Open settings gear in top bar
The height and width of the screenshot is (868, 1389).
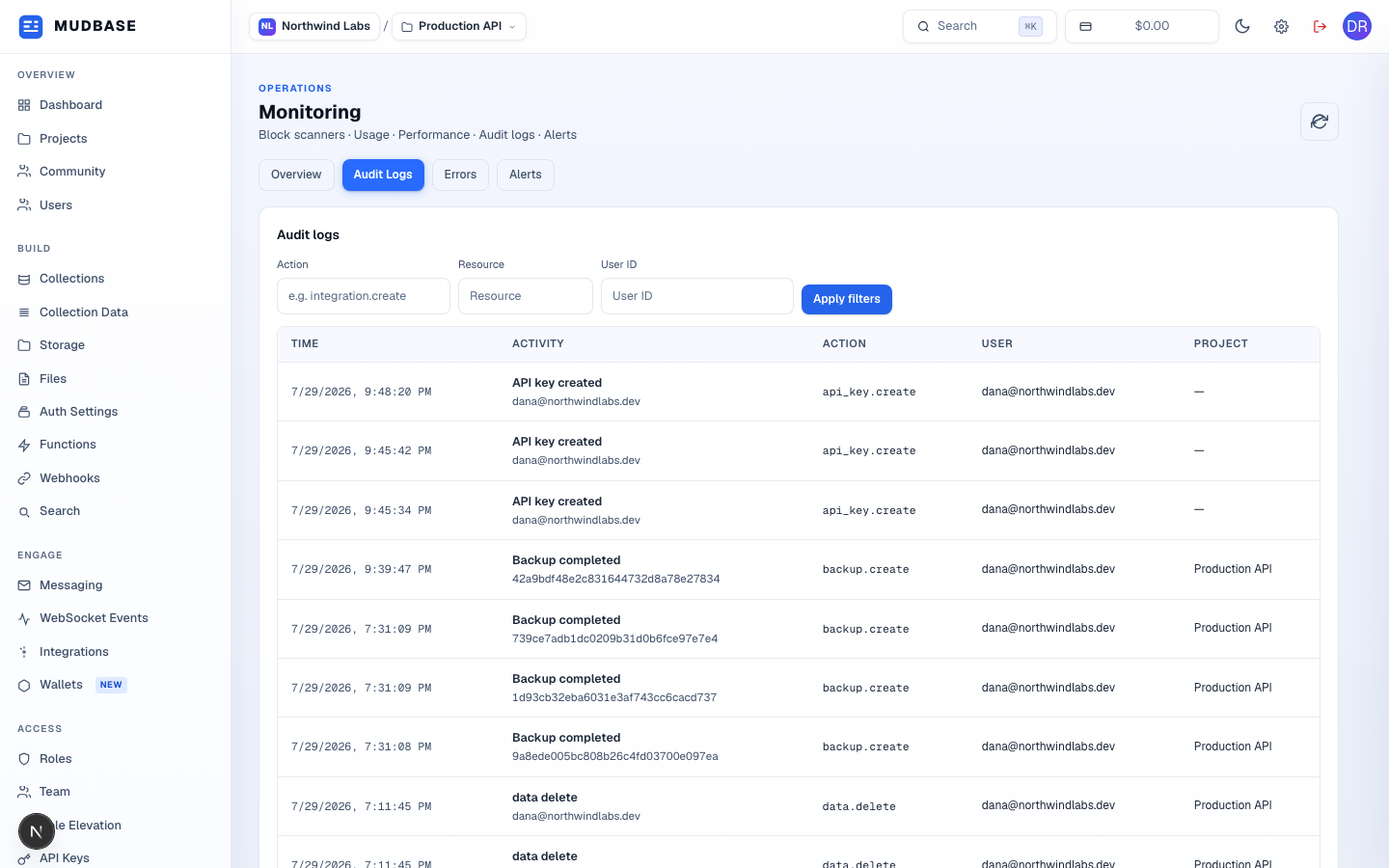tap(1281, 26)
